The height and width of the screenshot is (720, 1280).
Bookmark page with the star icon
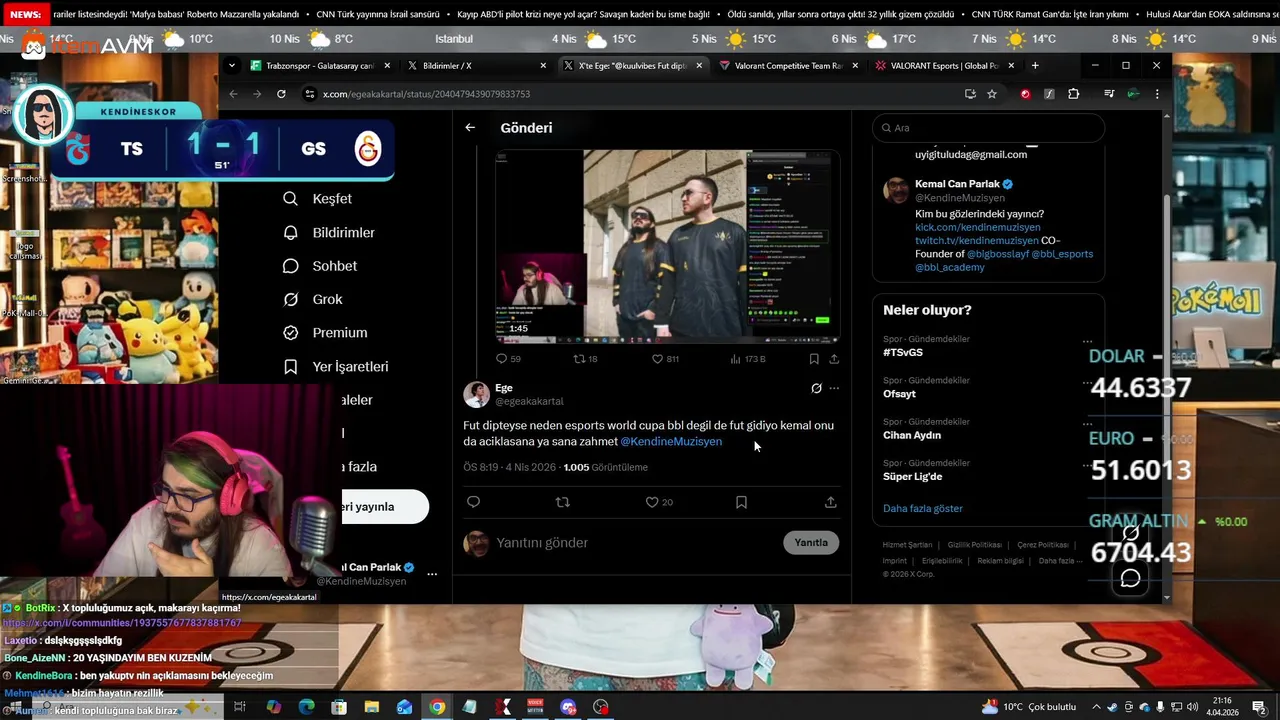(x=992, y=94)
